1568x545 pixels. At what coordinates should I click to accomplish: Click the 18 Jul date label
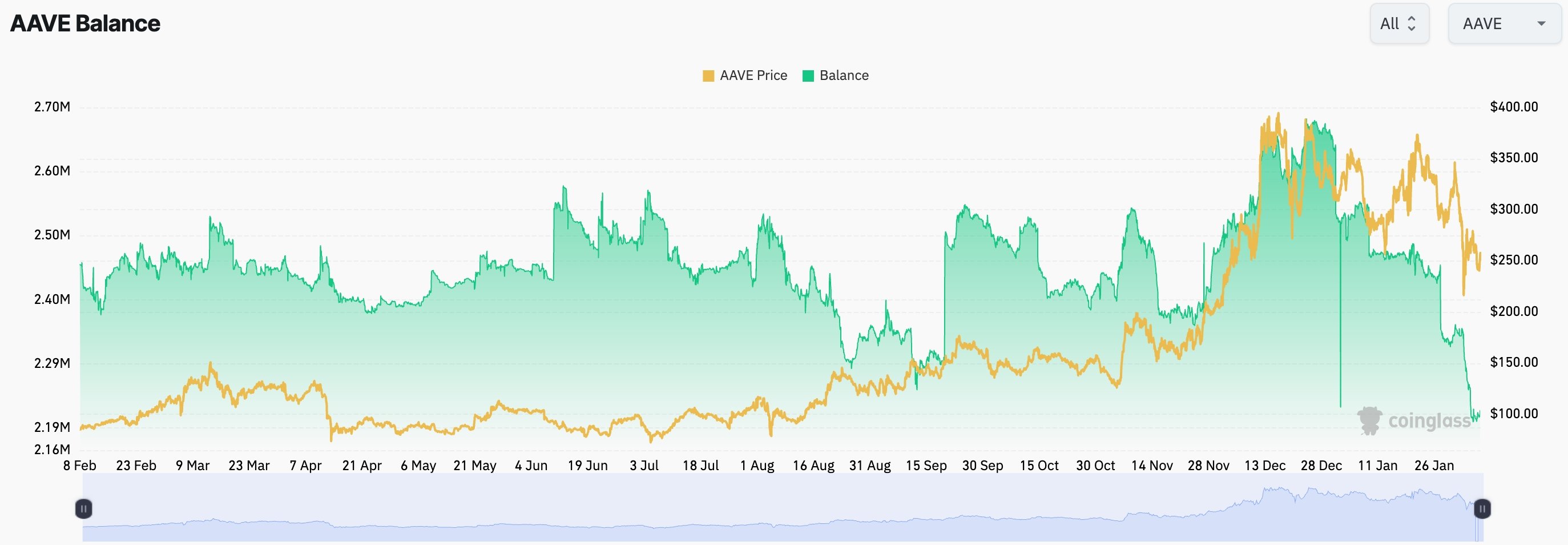coord(700,465)
